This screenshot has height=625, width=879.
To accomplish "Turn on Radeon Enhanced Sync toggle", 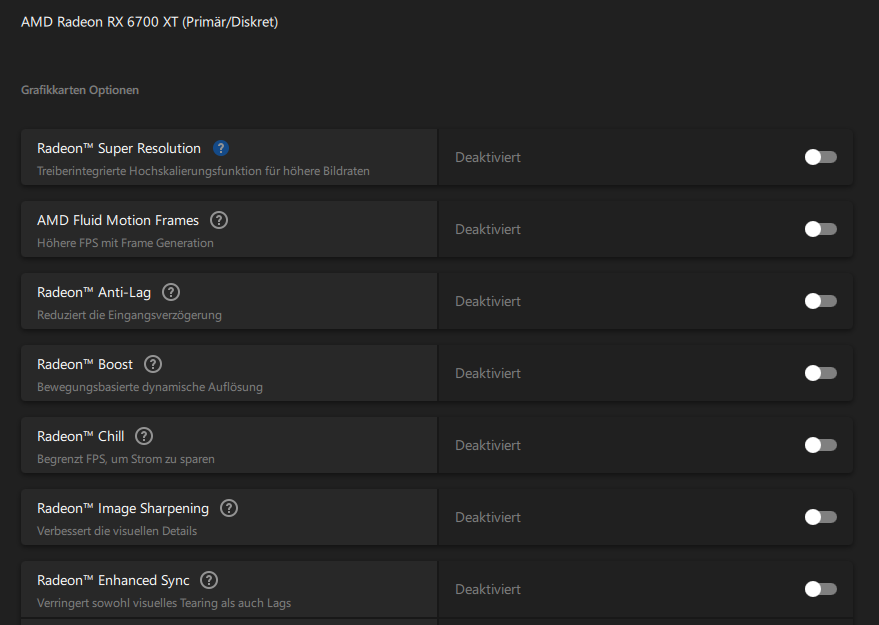I will tap(820, 589).
